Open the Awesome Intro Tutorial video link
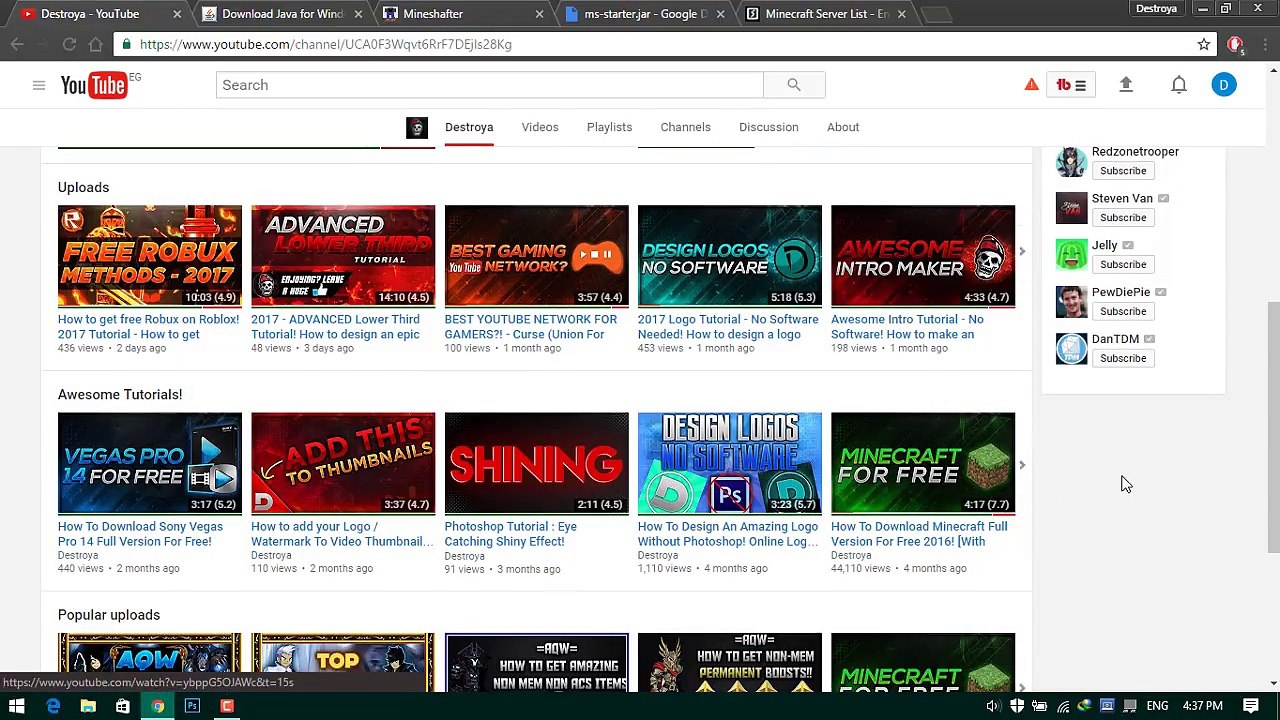This screenshot has height=720, width=1280. pos(907,326)
